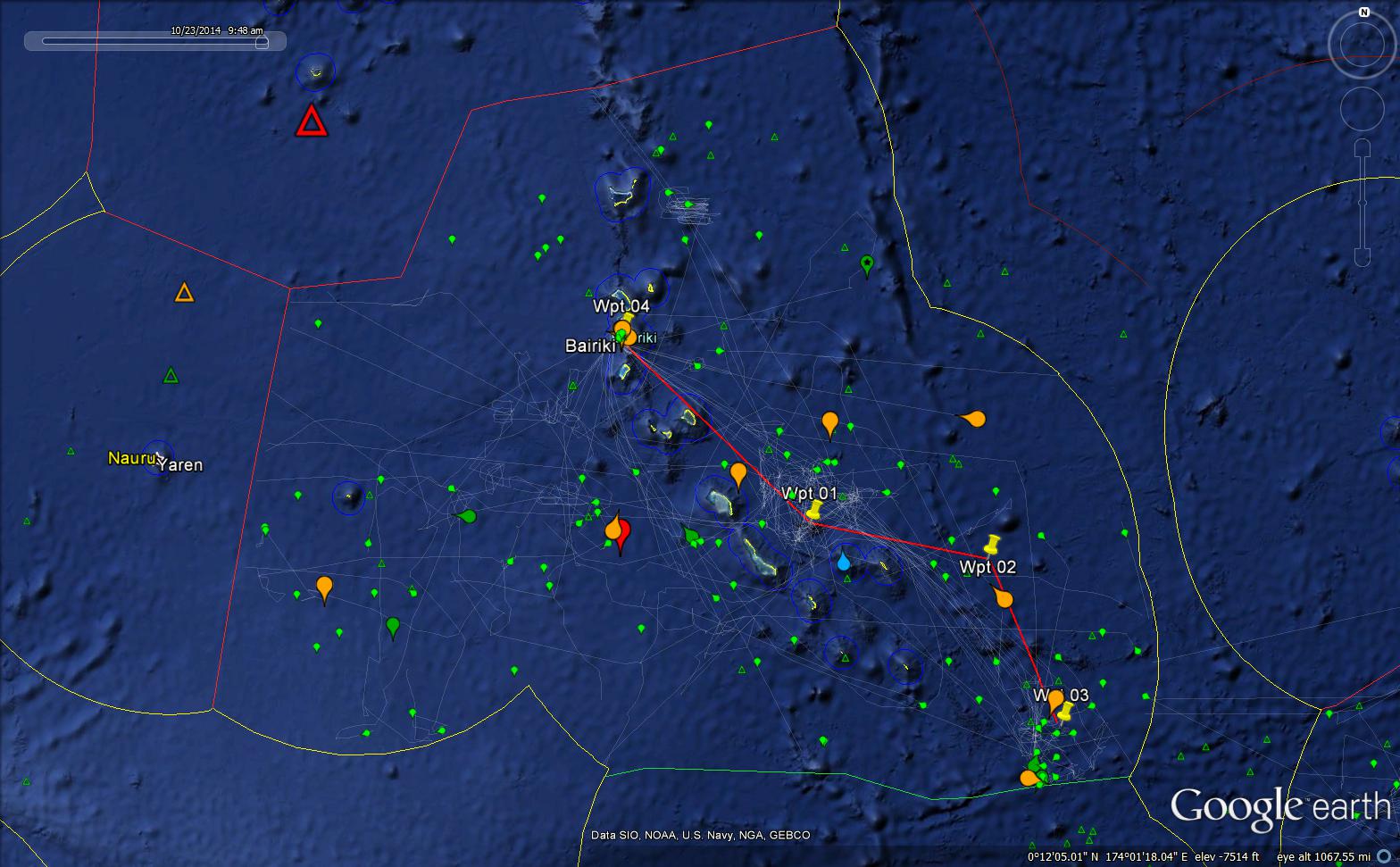Click the time slider thumb handle
The width and height of the screenshot is (1400, 867).
262,41
